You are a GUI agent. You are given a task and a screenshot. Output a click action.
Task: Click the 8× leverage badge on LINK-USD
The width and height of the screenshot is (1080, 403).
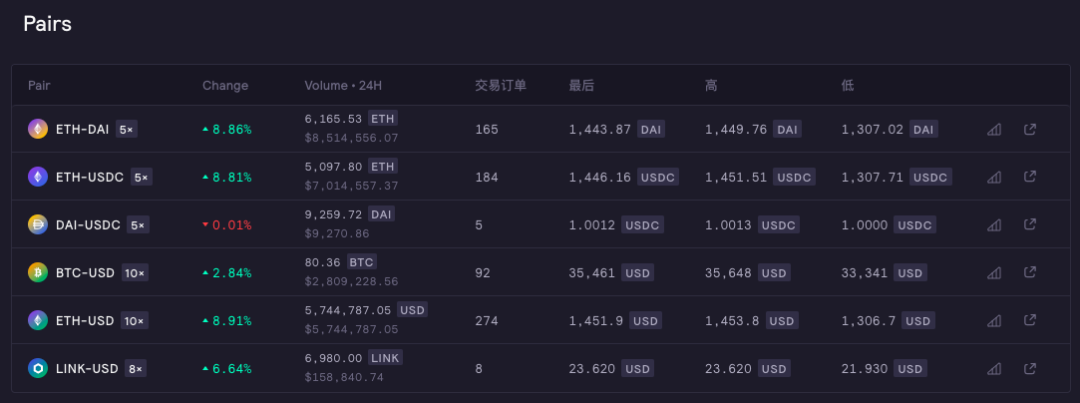(x=135, y=369)
